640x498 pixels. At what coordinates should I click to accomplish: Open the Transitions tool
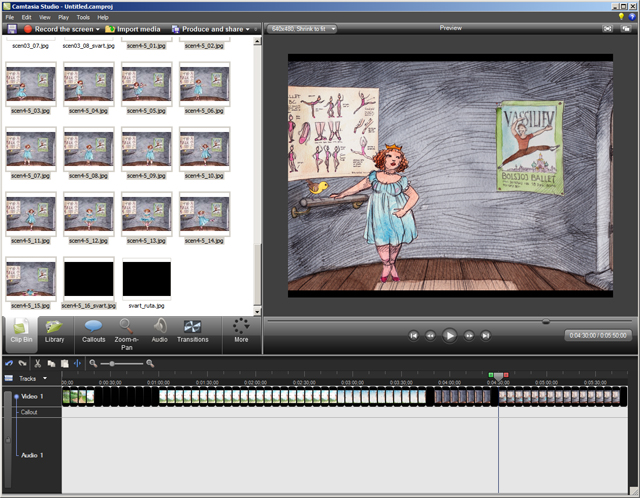(x=193, y=333)
